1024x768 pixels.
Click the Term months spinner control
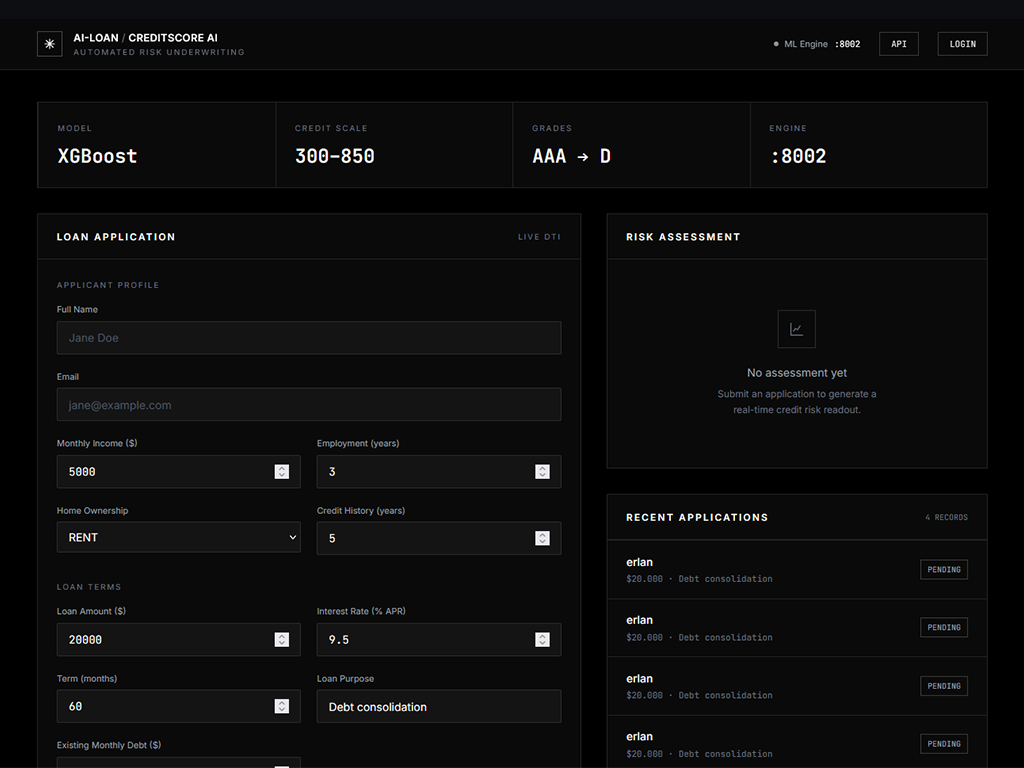pyautogui.click(x=281, y=706)
